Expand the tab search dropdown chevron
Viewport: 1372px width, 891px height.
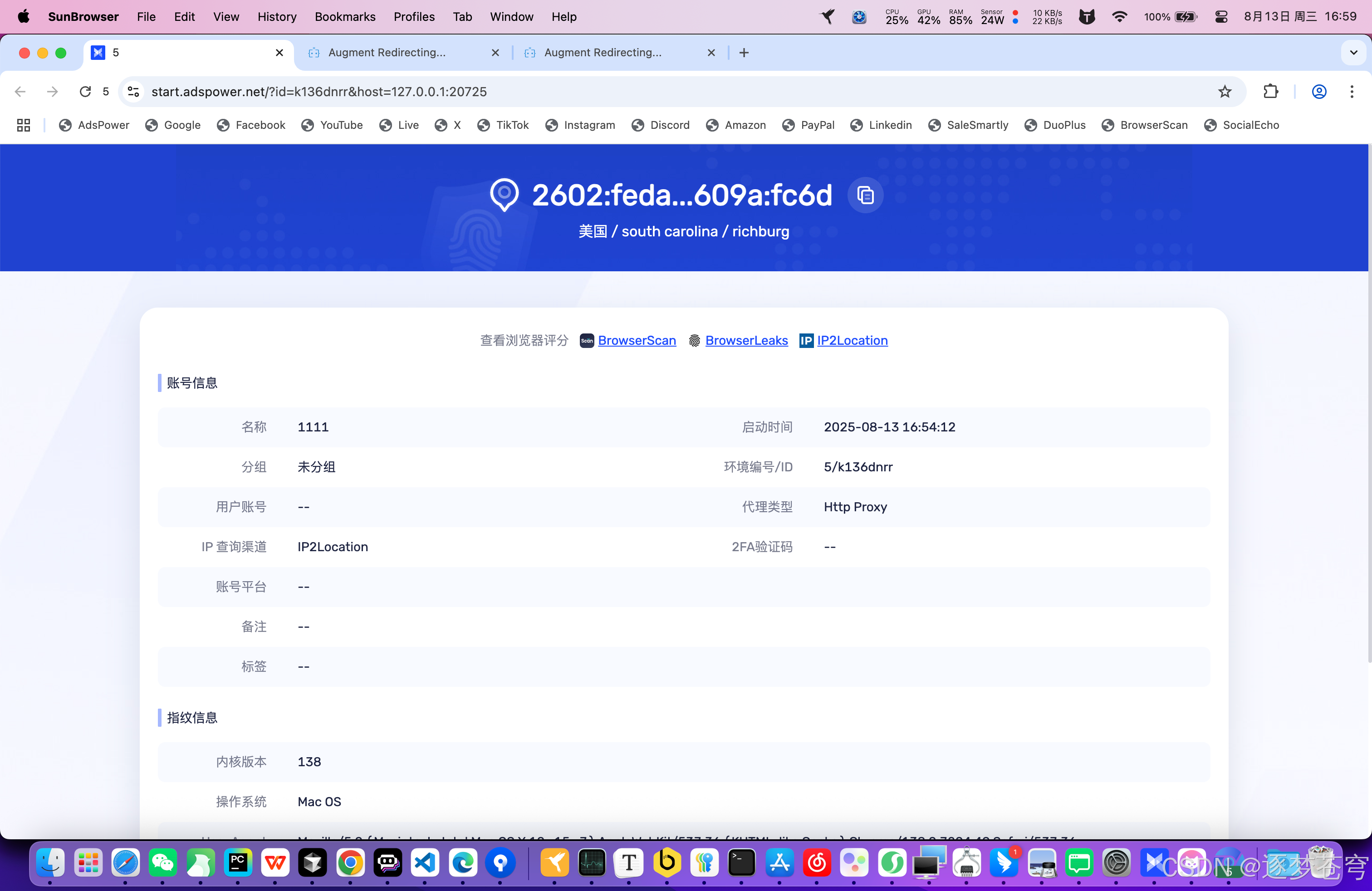[x=1353, y=53]
